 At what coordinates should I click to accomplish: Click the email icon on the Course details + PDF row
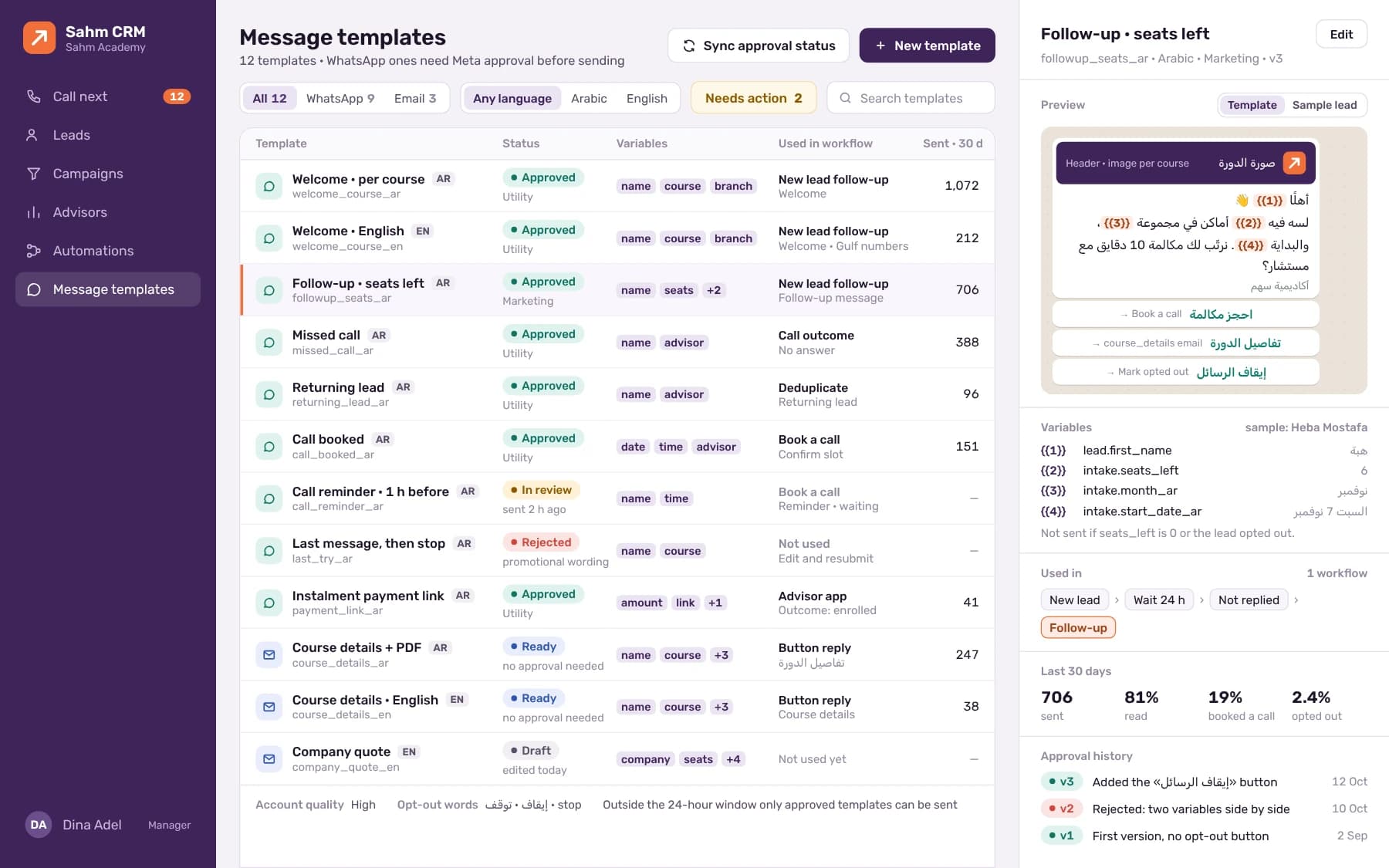269,655
